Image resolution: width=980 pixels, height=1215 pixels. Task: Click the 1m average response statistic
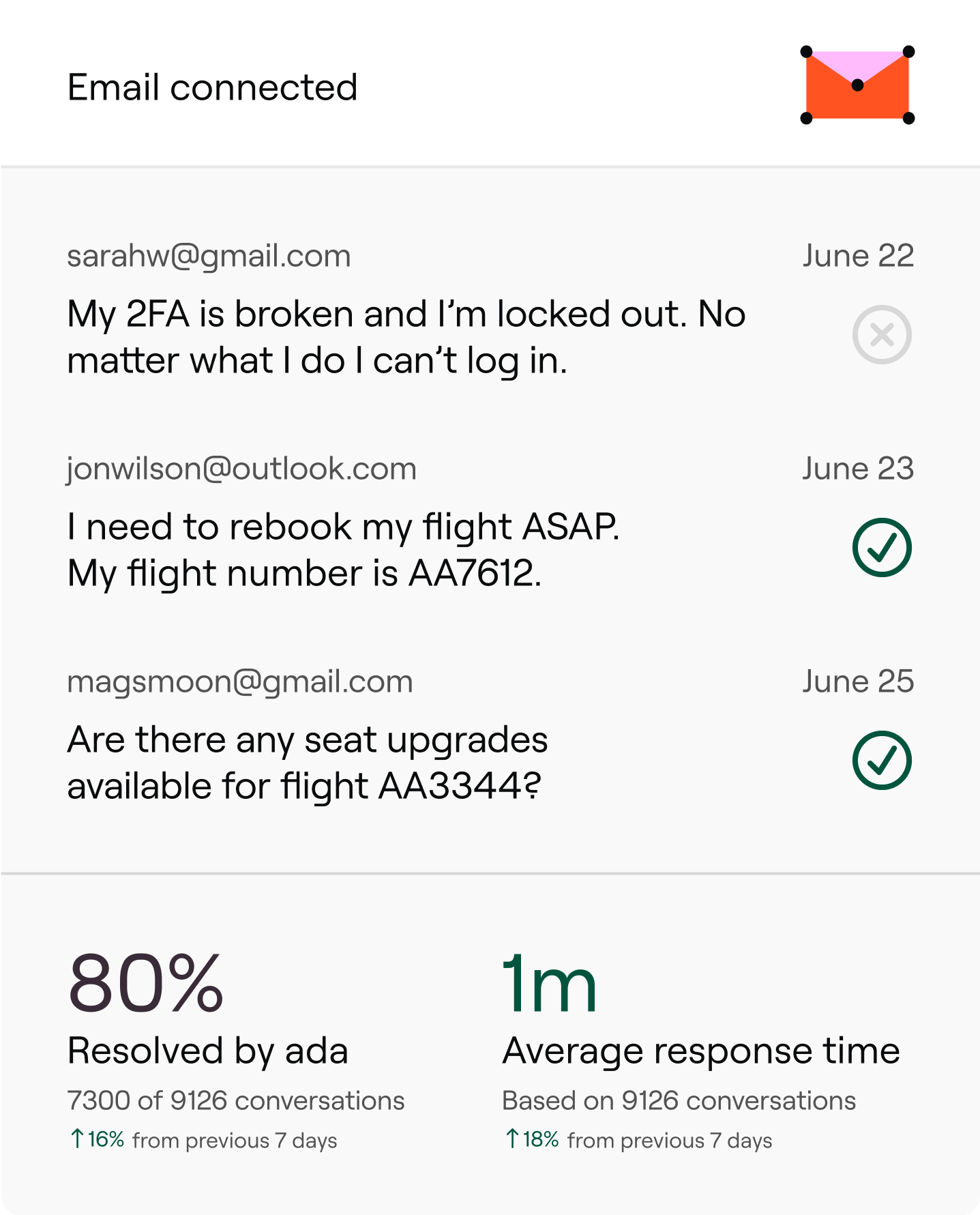(x=549, y=983)
